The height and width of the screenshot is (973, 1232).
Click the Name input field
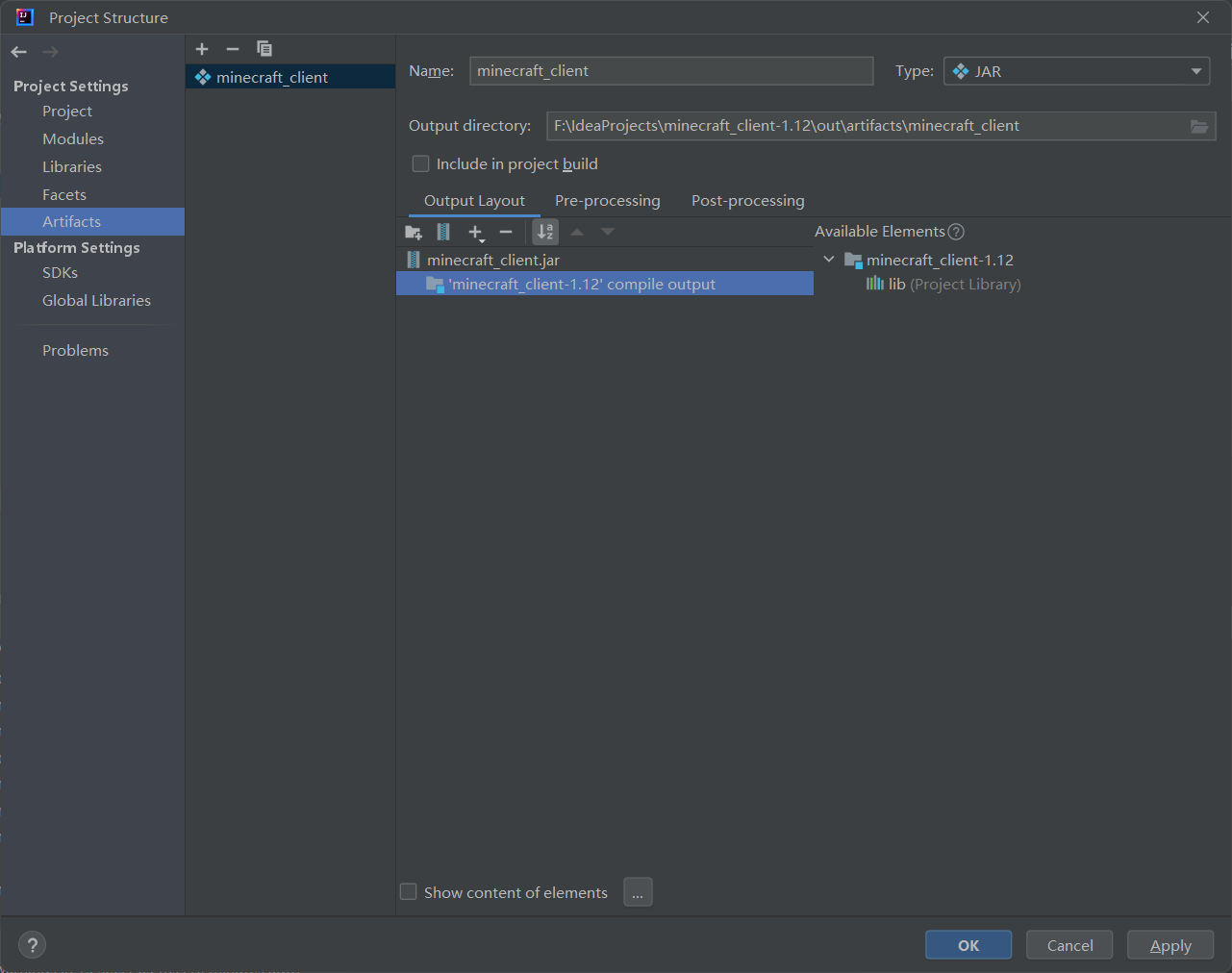[671, 71]
